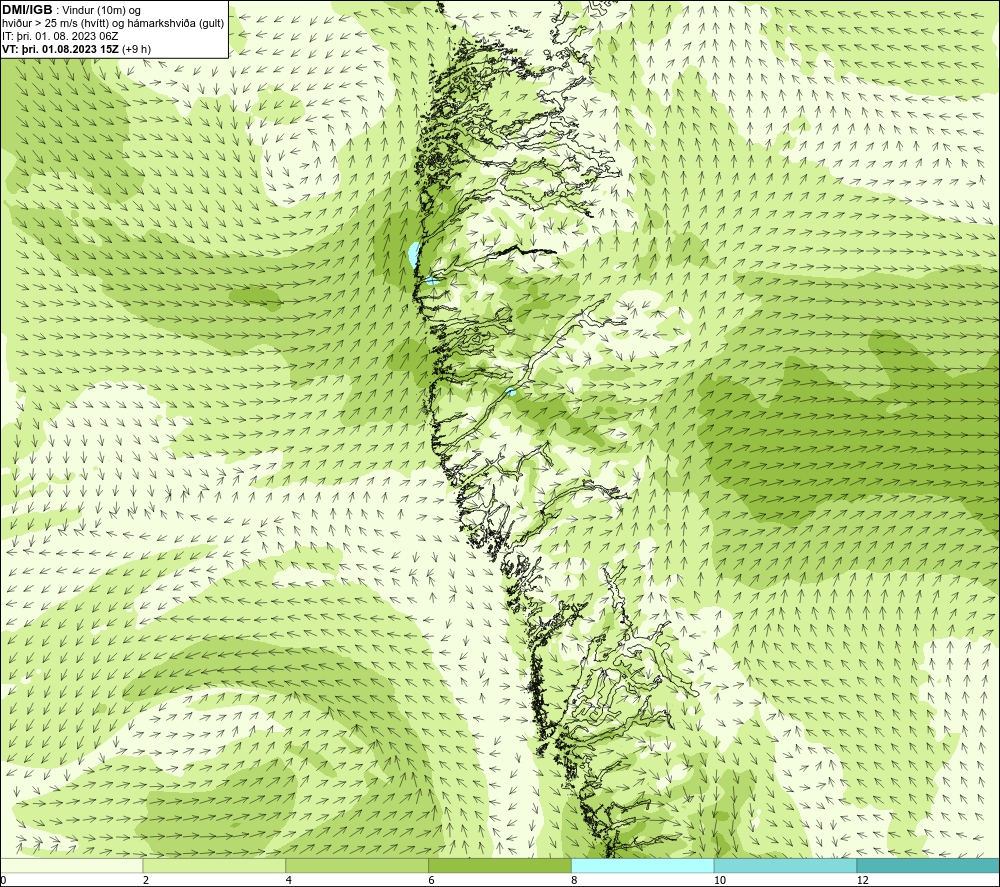The image size is (1000, 887).
Task: Click the 'IT: þri. 01. 08. 2023 06Z' line
Action: [x=60, y=36]
